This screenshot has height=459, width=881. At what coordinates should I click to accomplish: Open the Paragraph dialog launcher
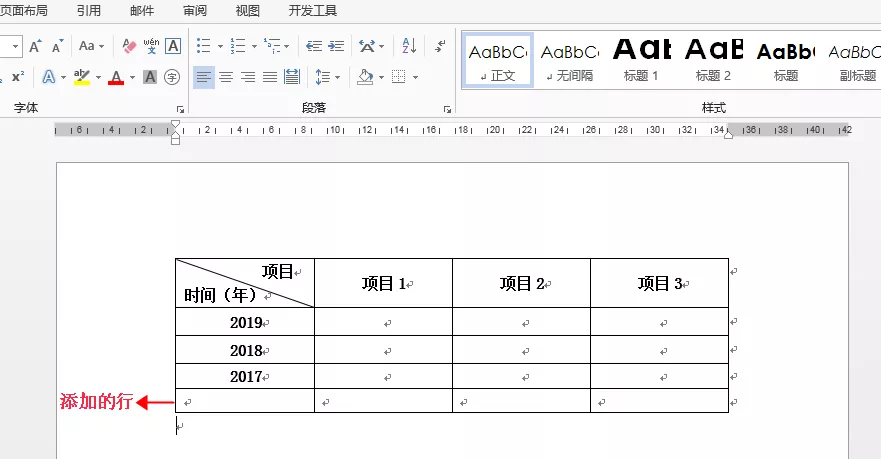447,110
